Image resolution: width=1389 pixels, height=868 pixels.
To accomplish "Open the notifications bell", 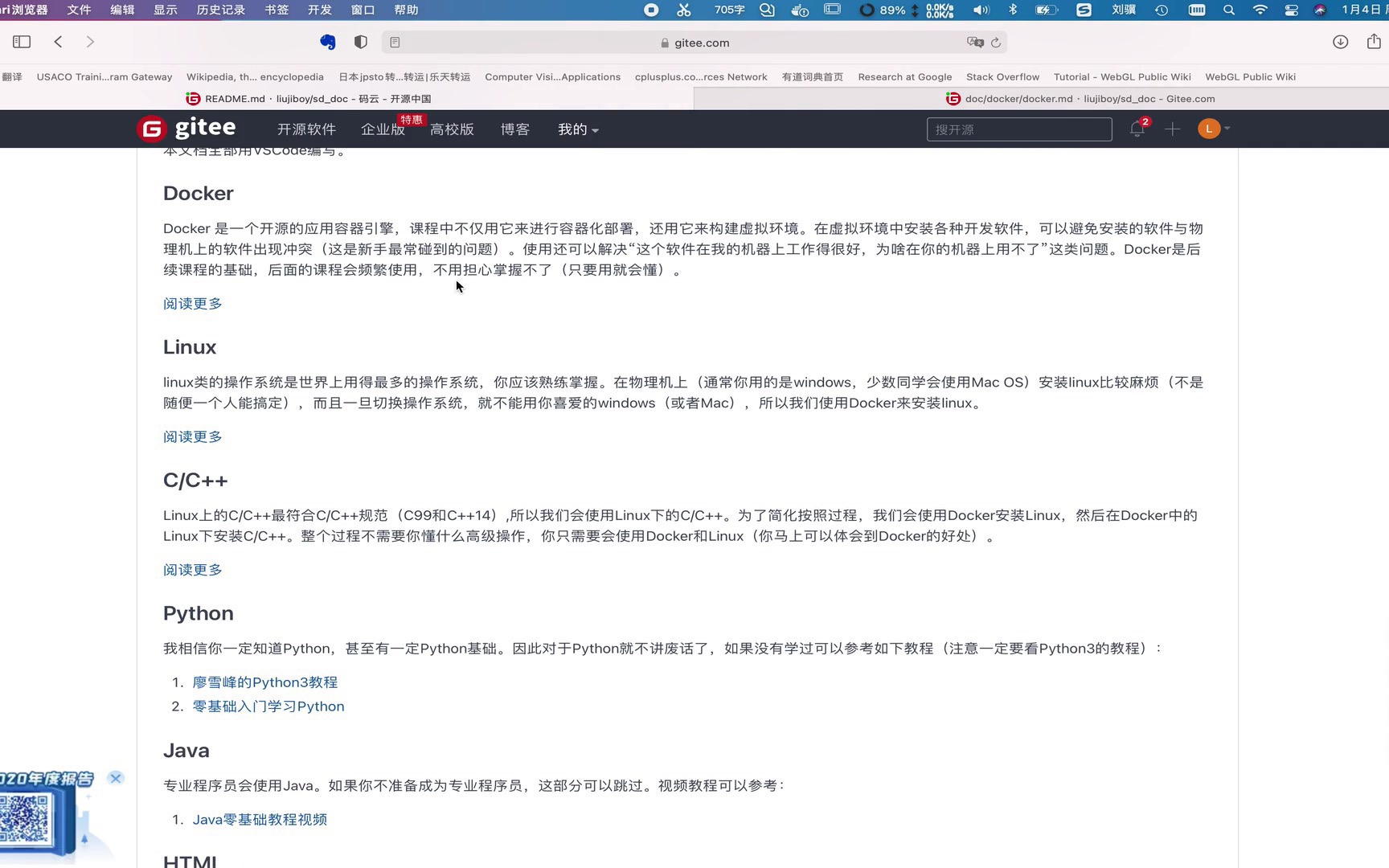I will click(x=1137, y=129).
